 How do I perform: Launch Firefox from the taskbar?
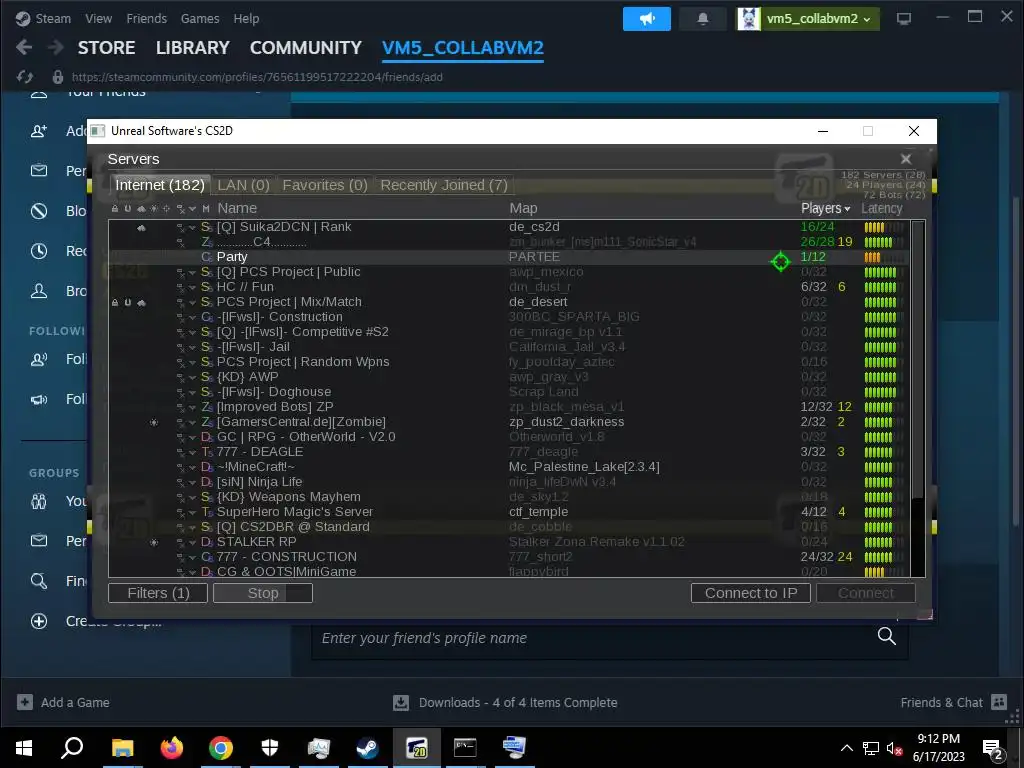[172, 747]
